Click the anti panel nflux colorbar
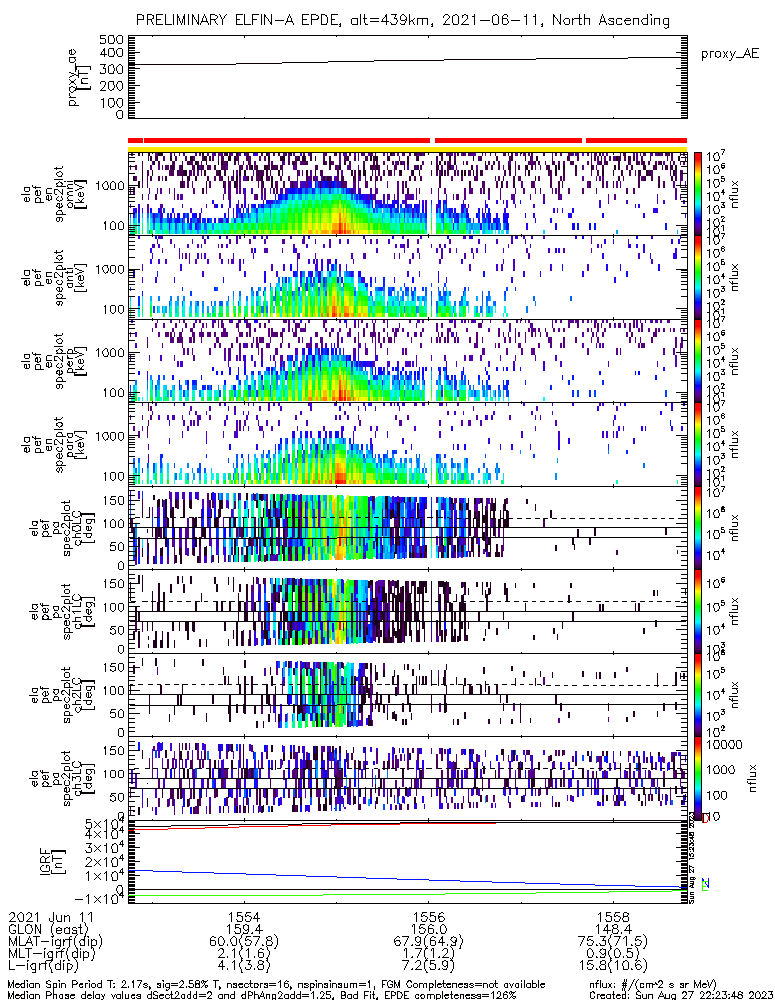775x1000 pixels. (697, 277)
